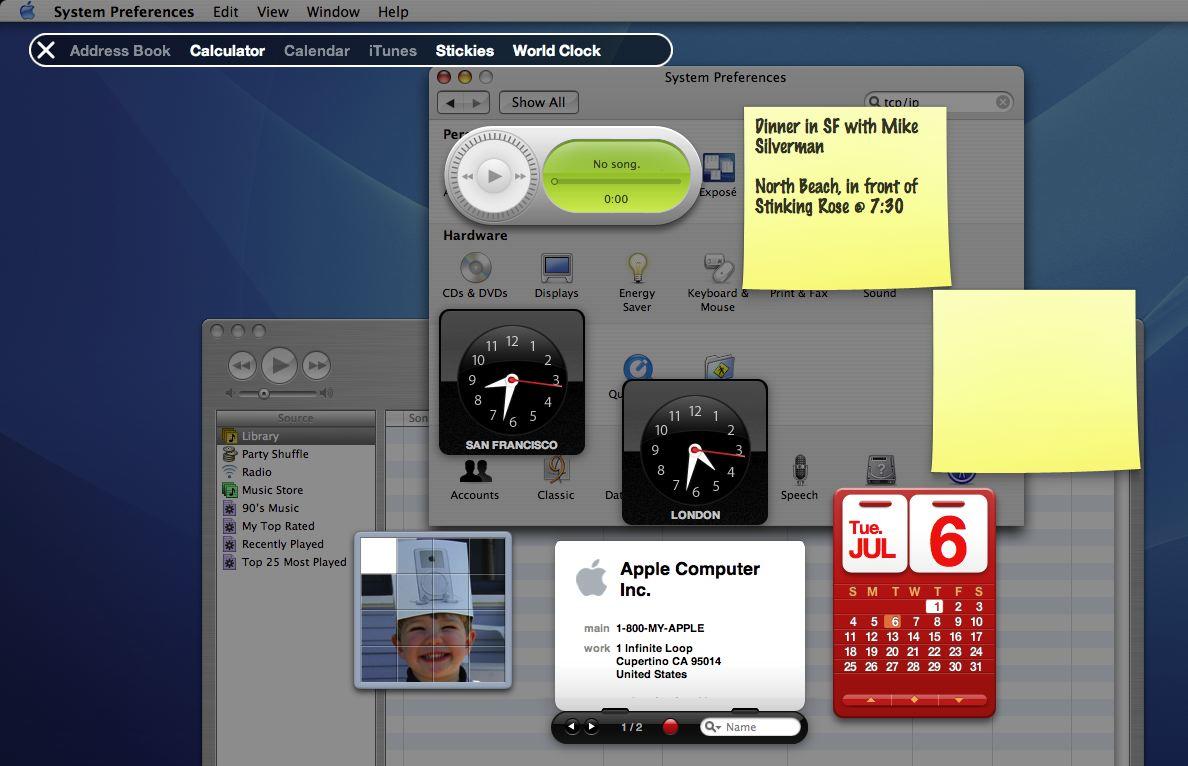The height and width of the screenshot is (766, 1188).
Task: Open the Displays preference pane
Action: 556,276
